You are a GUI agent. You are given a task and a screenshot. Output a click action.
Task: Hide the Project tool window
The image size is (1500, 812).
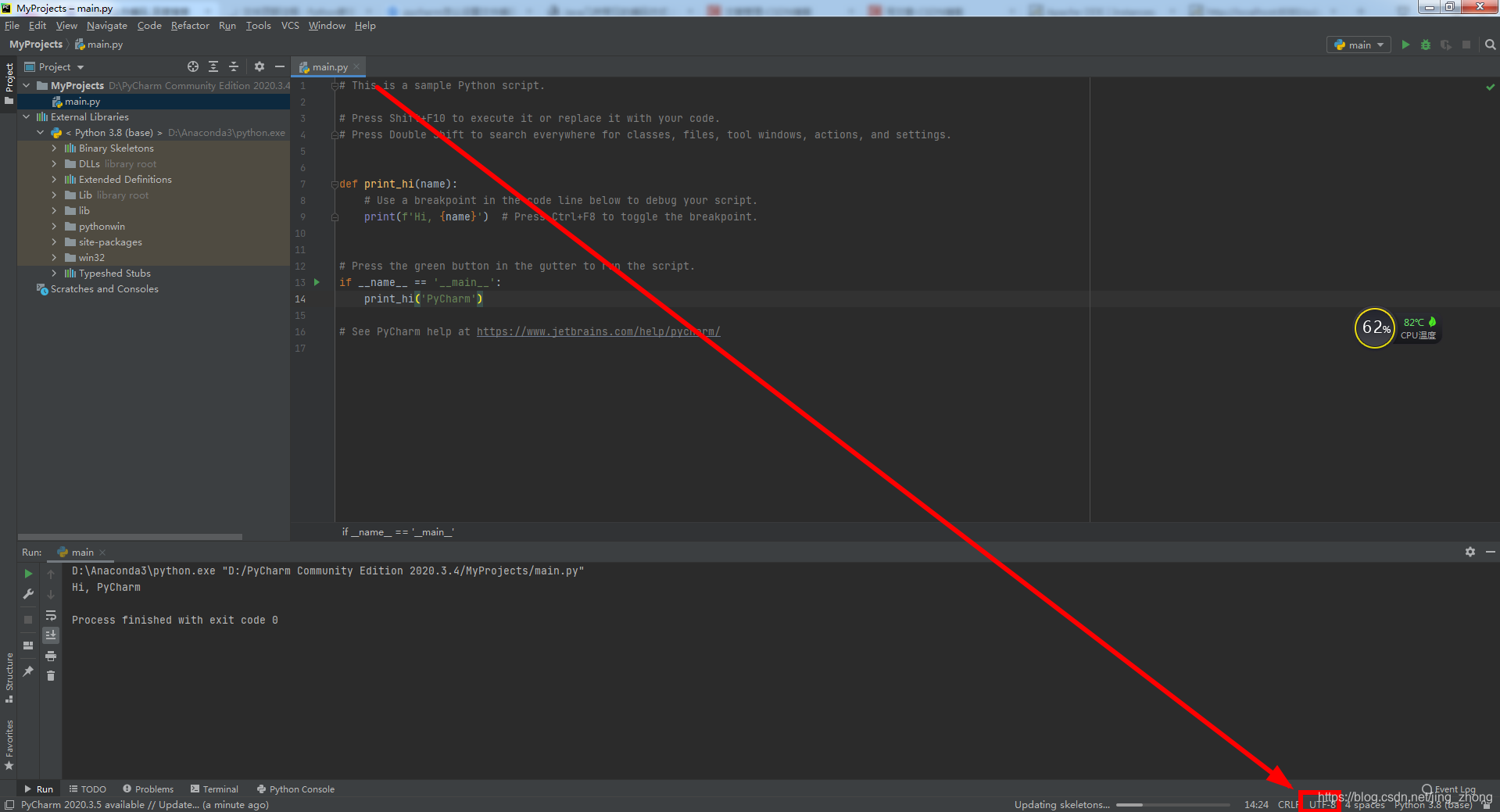tap(280, 67)
